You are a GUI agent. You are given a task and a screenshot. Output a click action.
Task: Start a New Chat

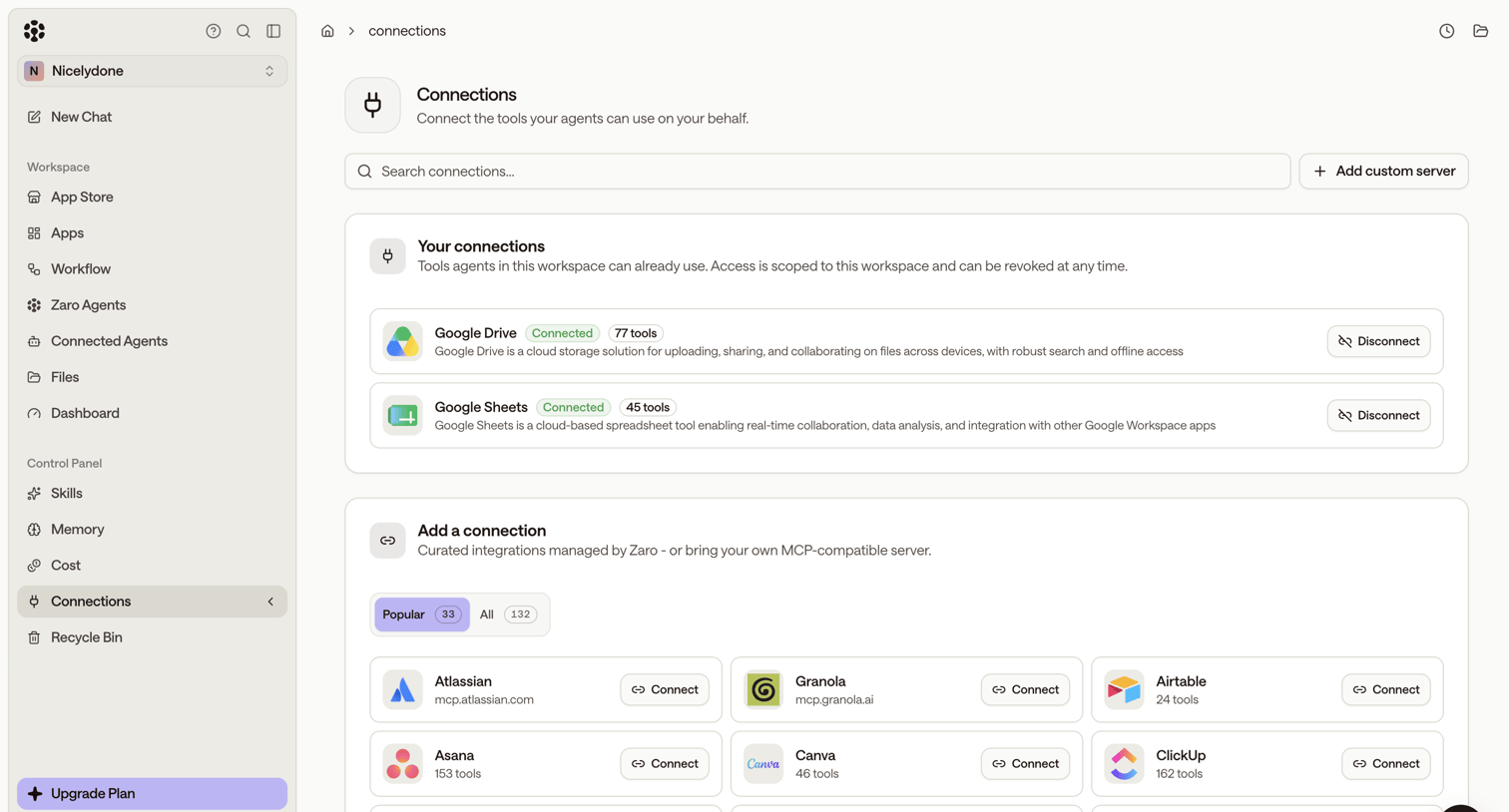tap(152, 117)
